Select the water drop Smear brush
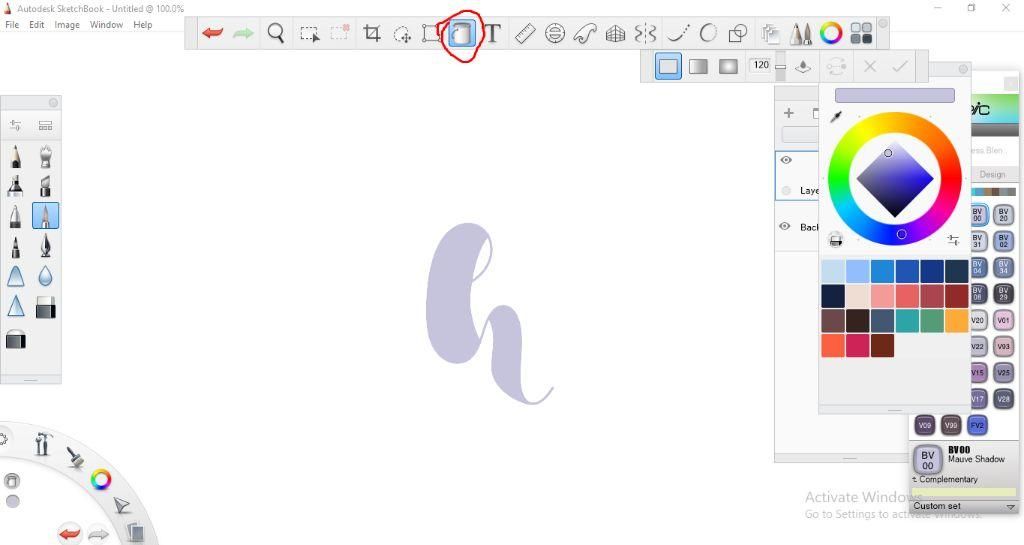 point(45,277)
